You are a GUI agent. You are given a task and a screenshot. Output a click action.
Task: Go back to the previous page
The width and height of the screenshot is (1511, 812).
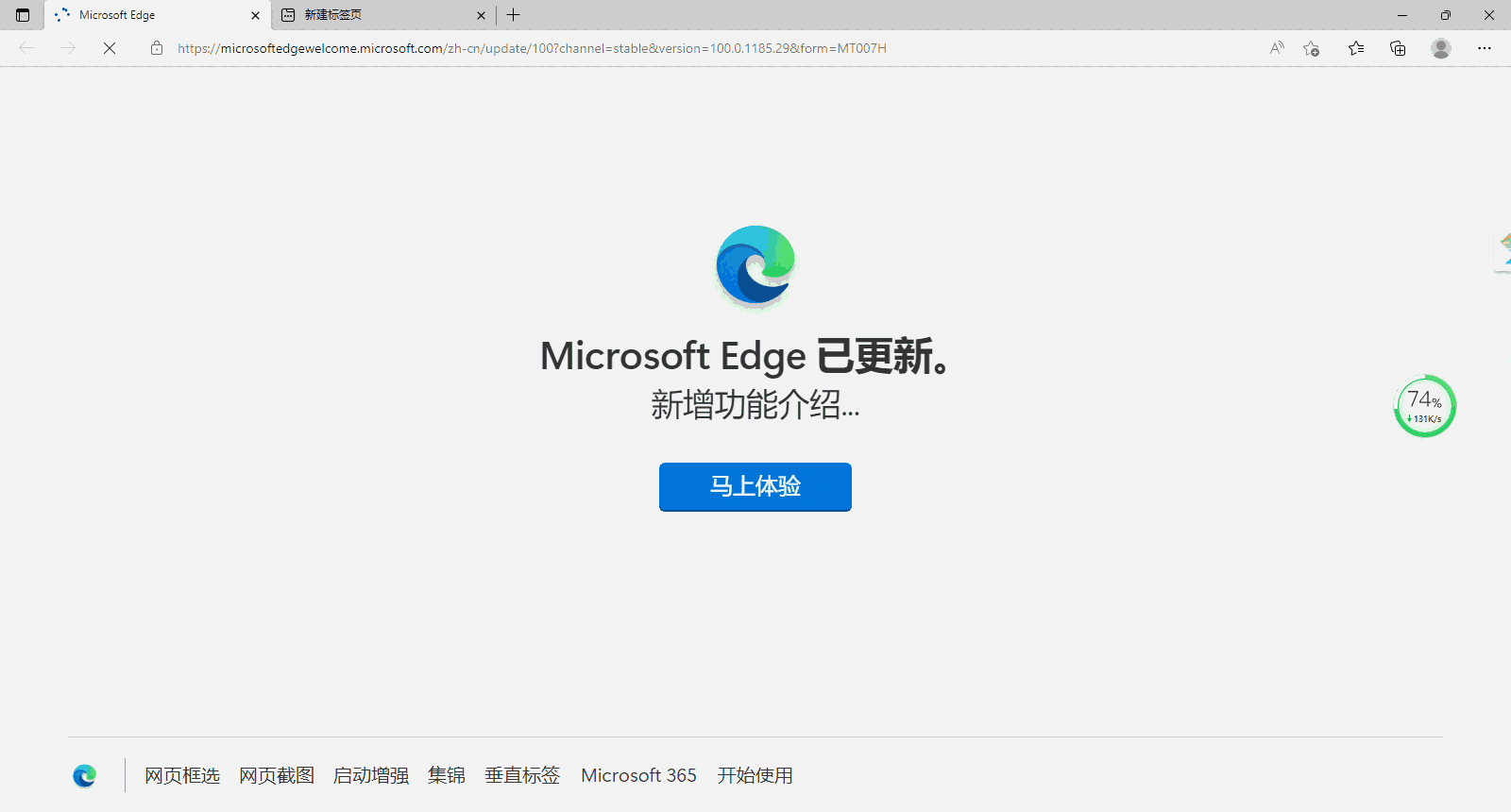[x=26, y=48]
